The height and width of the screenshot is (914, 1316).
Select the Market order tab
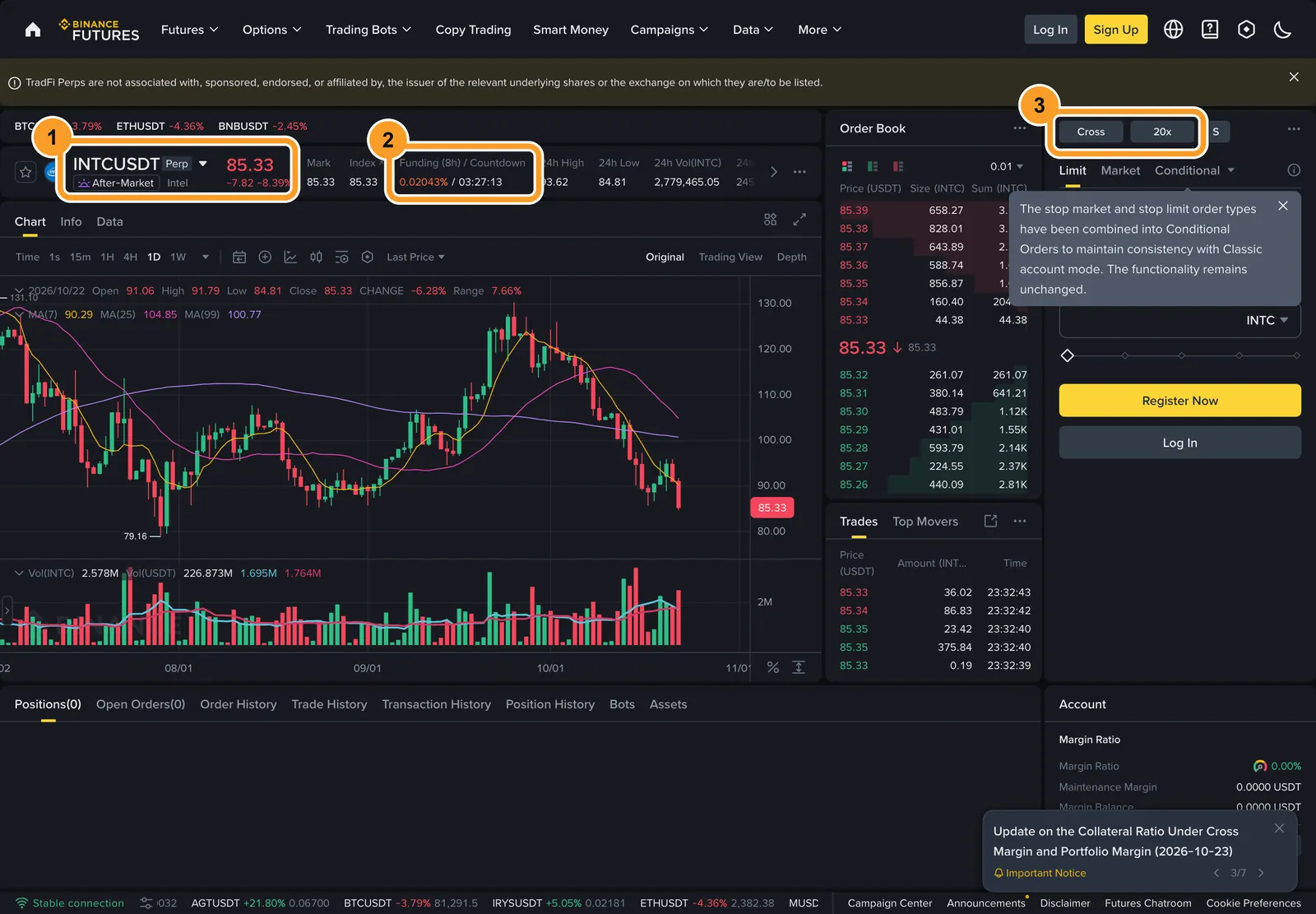(1120, 170)
